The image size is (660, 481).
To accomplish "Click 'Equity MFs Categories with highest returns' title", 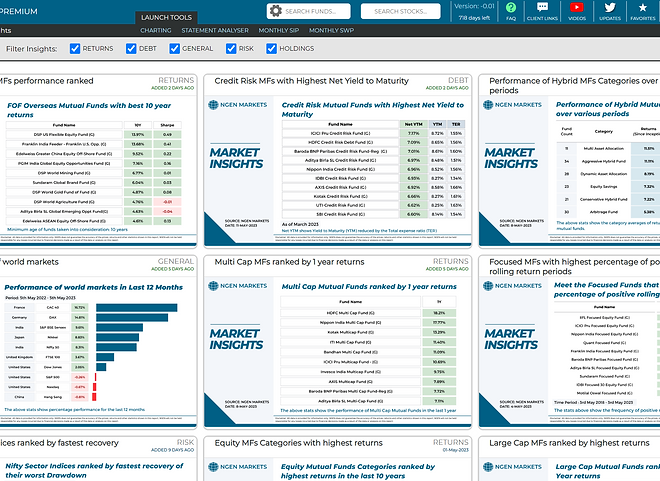I will tap(298, 443).
